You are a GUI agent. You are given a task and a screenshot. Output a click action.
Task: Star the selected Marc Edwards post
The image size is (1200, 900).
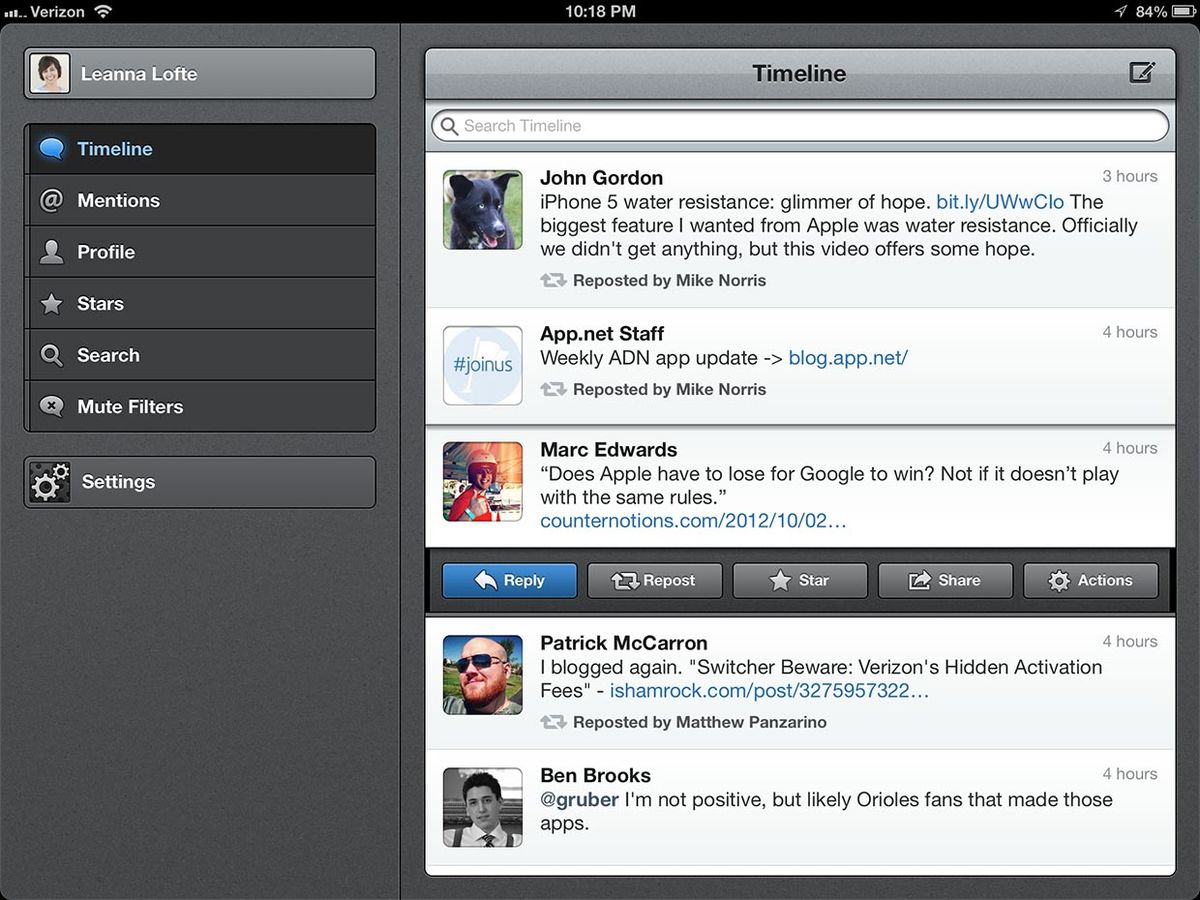point(800,581)
